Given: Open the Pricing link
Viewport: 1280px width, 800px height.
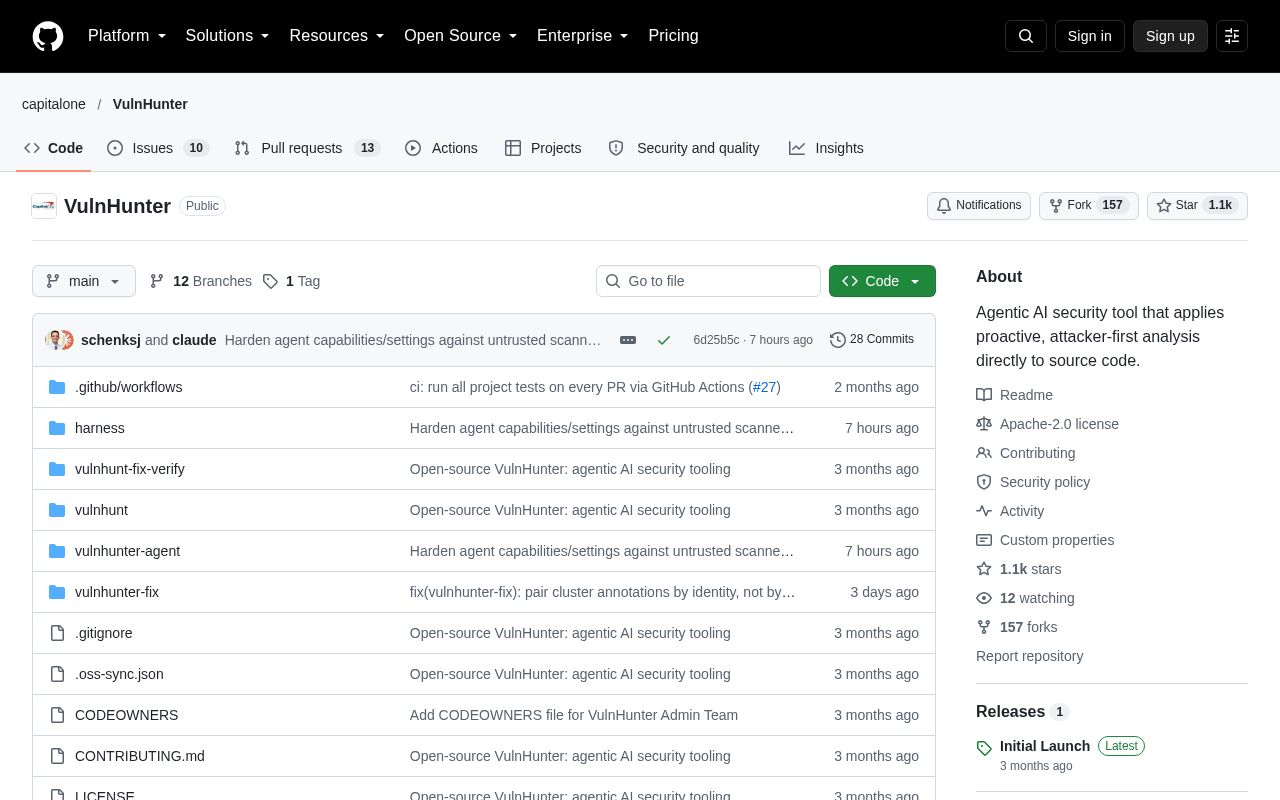Looking at the screenshot, I should pyautogui.click(x=673, y=36).
